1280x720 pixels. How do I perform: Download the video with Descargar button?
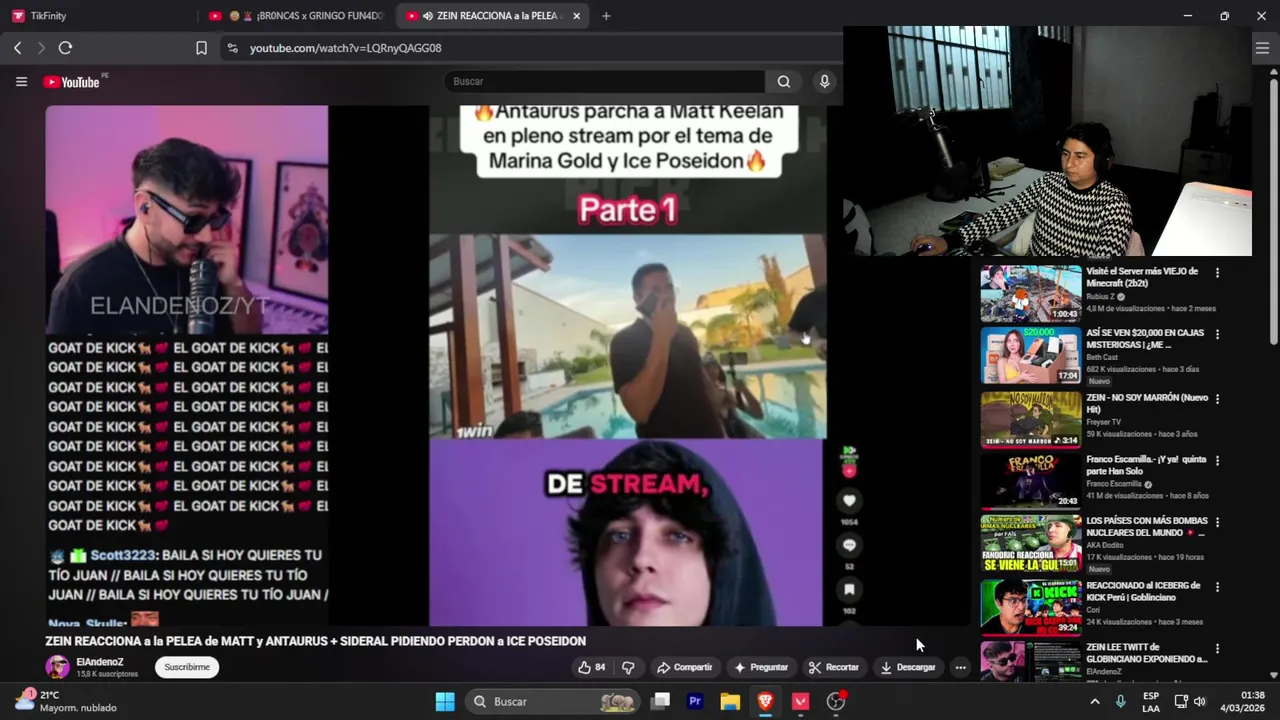(x=908, y=667)
